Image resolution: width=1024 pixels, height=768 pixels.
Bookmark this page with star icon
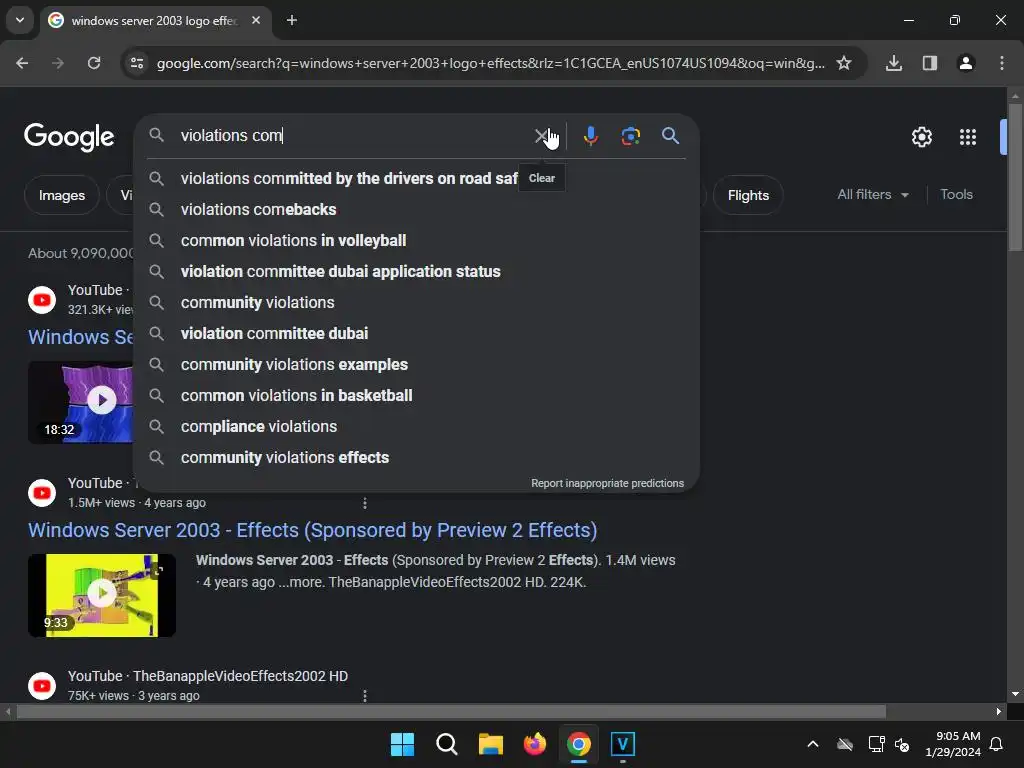click(x=844, y=63)
